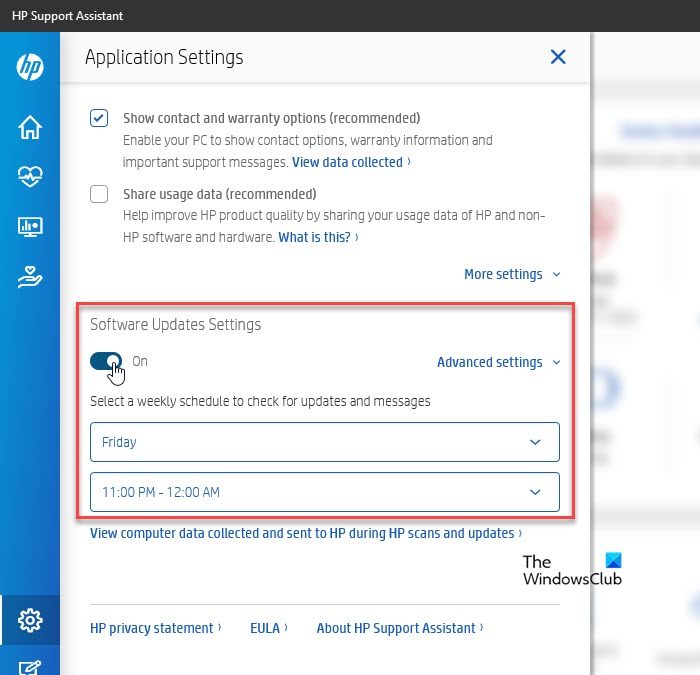Open About HP Support Assistant link
This screenshot has width=700, height=675.
(x=400, y=628)
